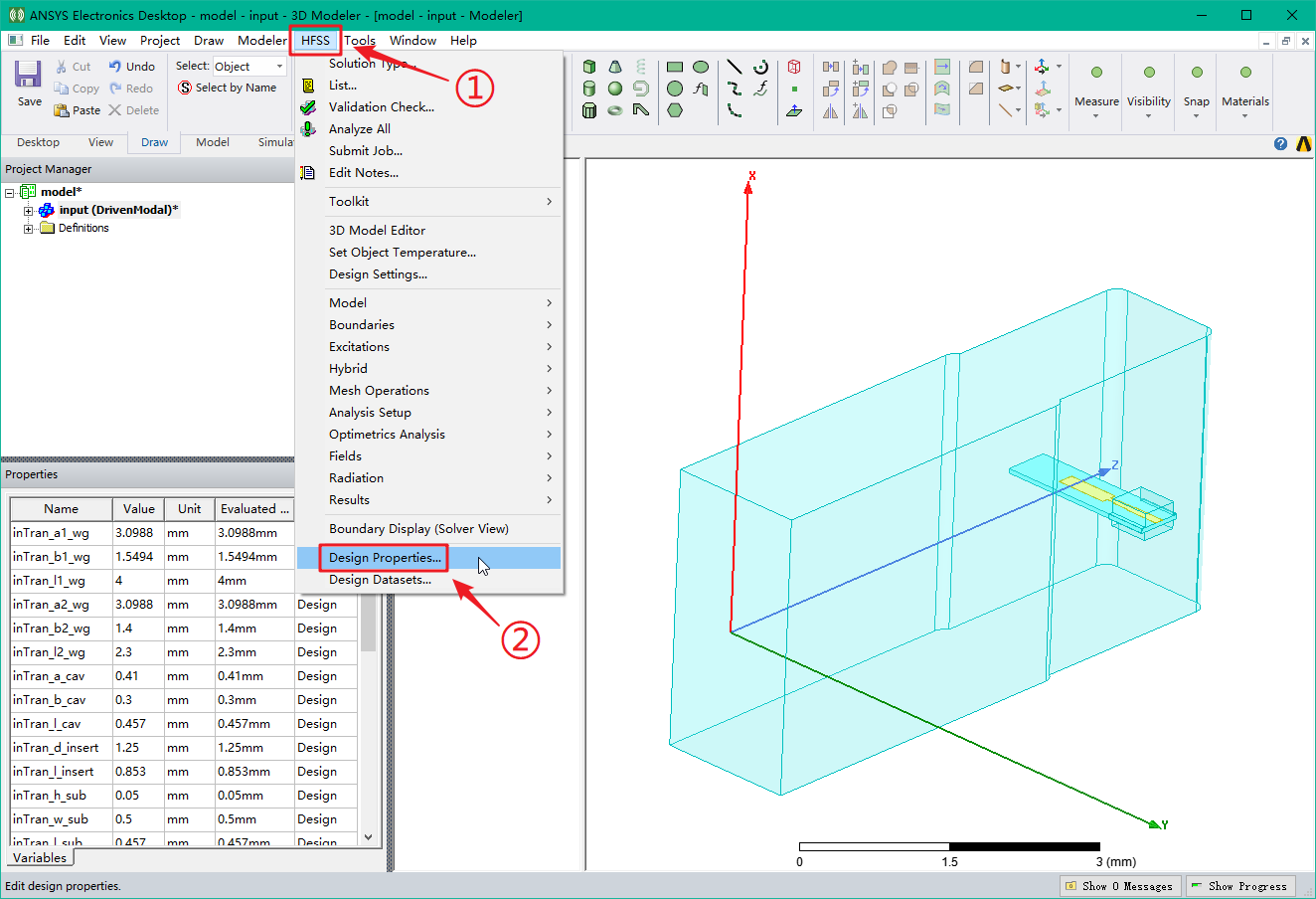Click the blue help question mark icon

[1280, 144]
